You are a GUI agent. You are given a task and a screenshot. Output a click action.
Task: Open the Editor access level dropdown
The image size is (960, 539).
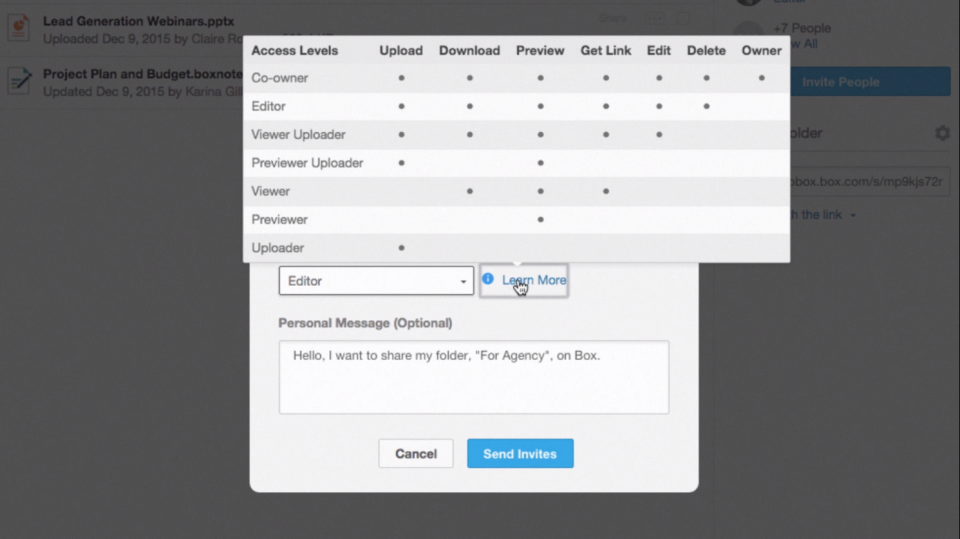pyautogui.click(x=376, y=281)
